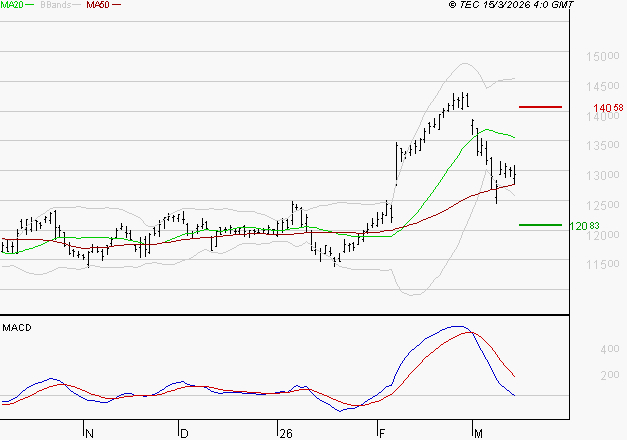
Task: Click the 200 MACD axis label
Action: pos(610,375)
